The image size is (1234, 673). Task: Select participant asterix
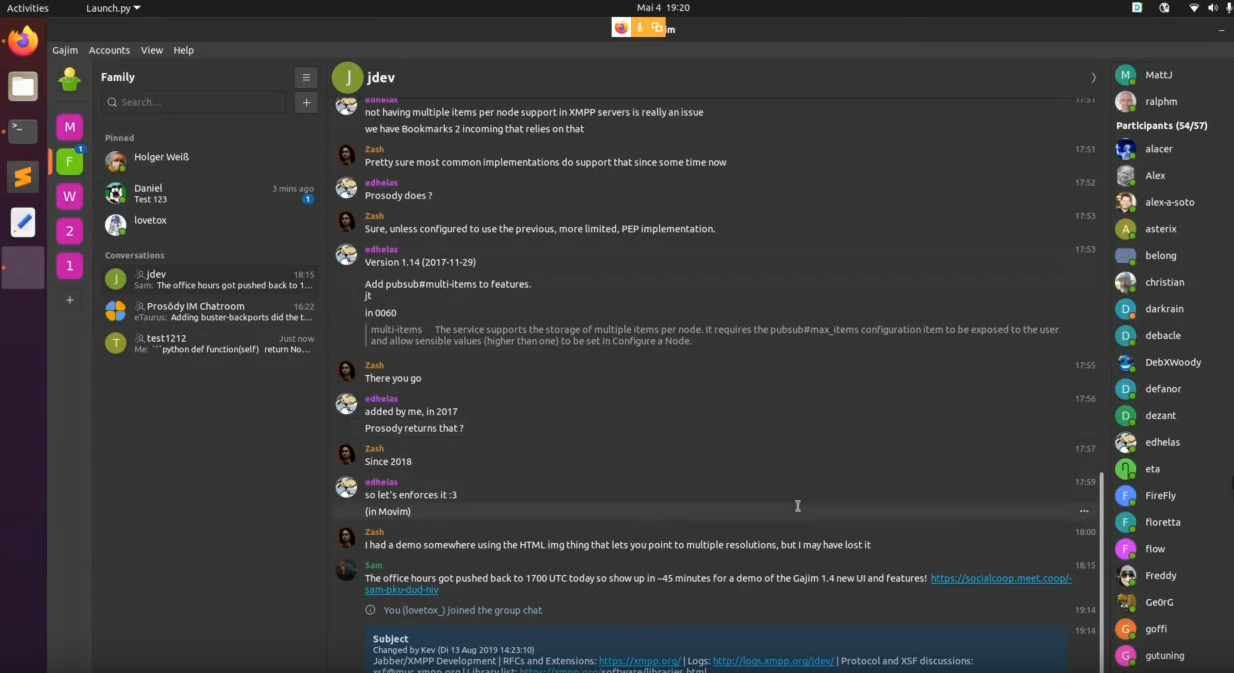(x=1161, y=229)
